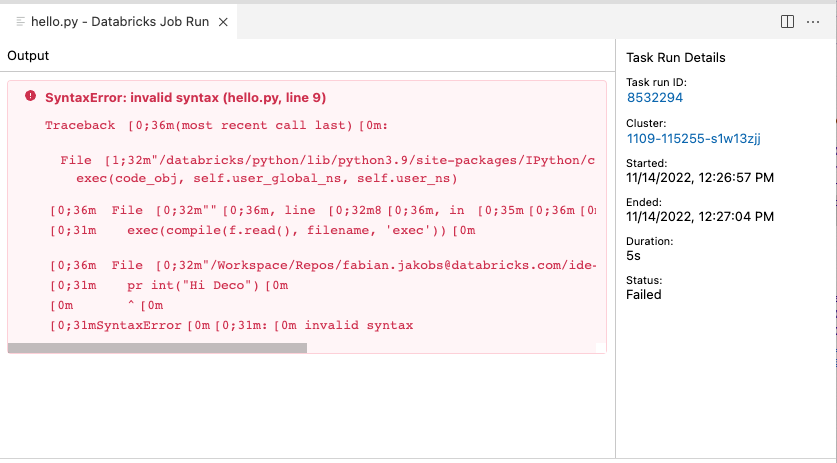Click the split editor icon
The image size is (837, 463).
pyautogui.click(x=787, y=21)
